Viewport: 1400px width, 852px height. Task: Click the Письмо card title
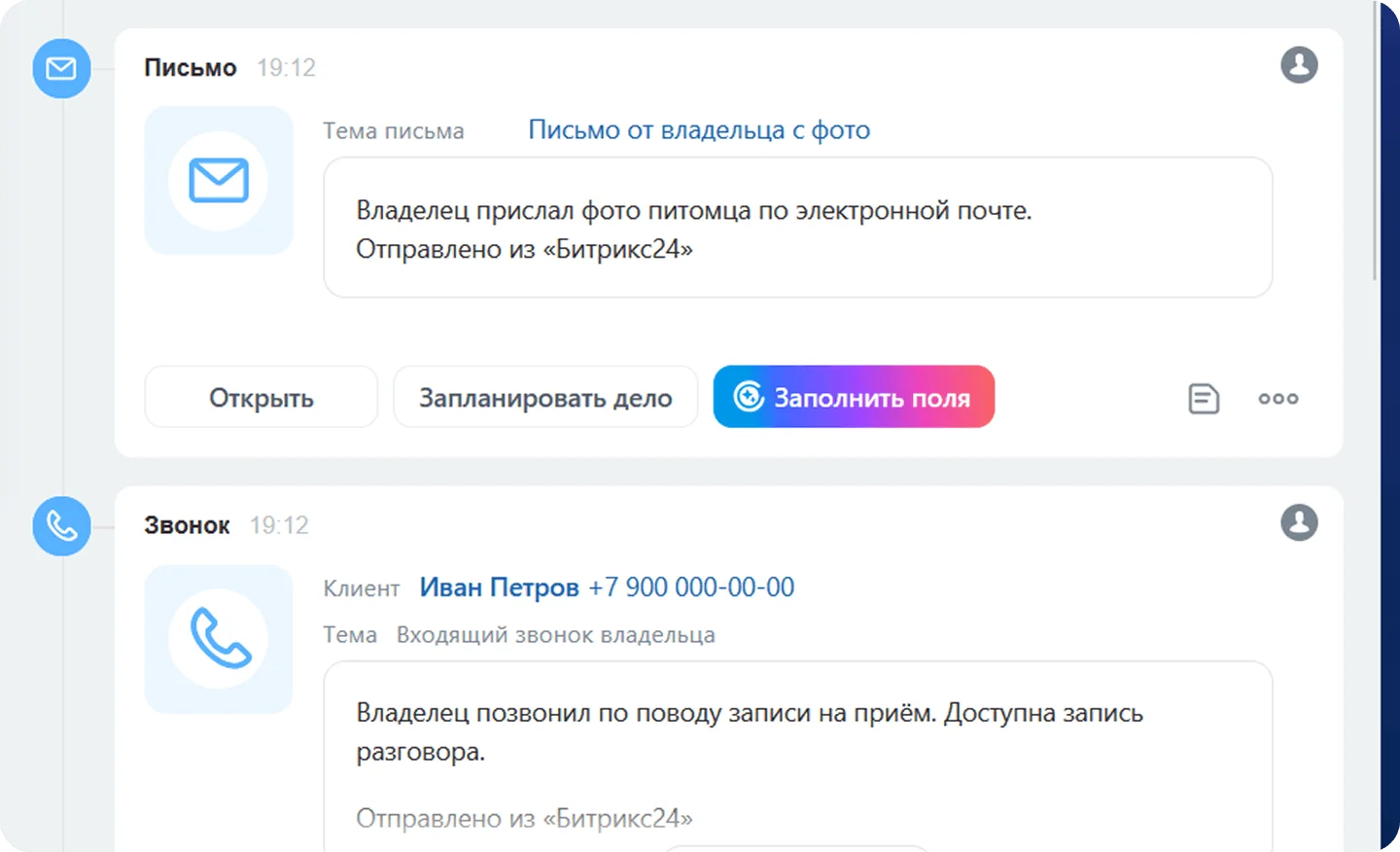191,68
